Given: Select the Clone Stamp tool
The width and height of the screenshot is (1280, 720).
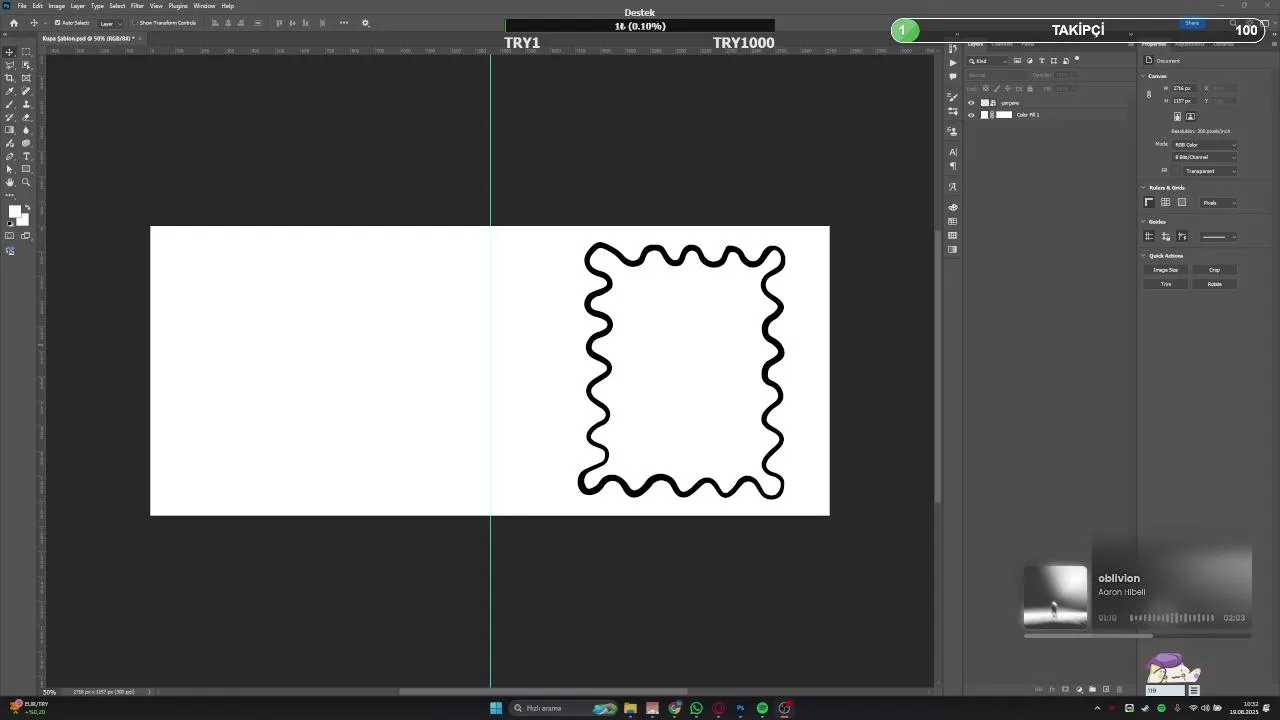Looking at the screenshot, I should (x=26, y=104).
